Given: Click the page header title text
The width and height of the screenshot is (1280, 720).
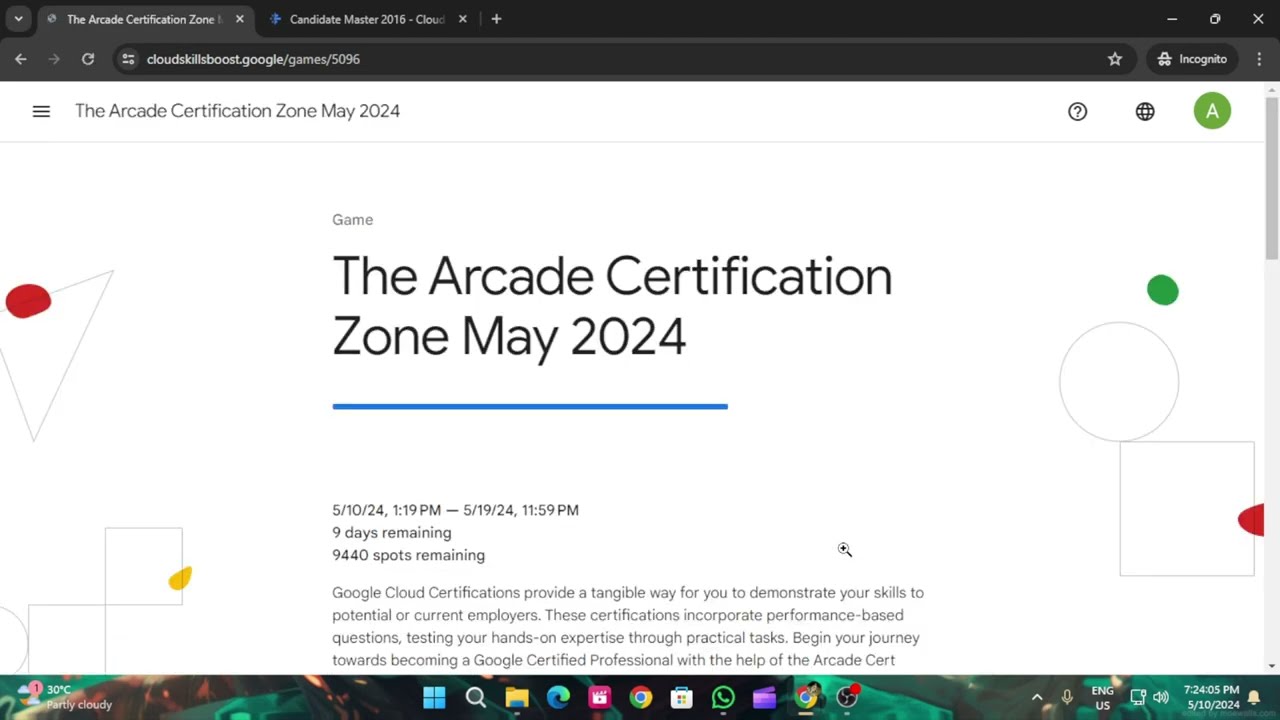Looking at the screenshot, I should [x=237, y=111].
